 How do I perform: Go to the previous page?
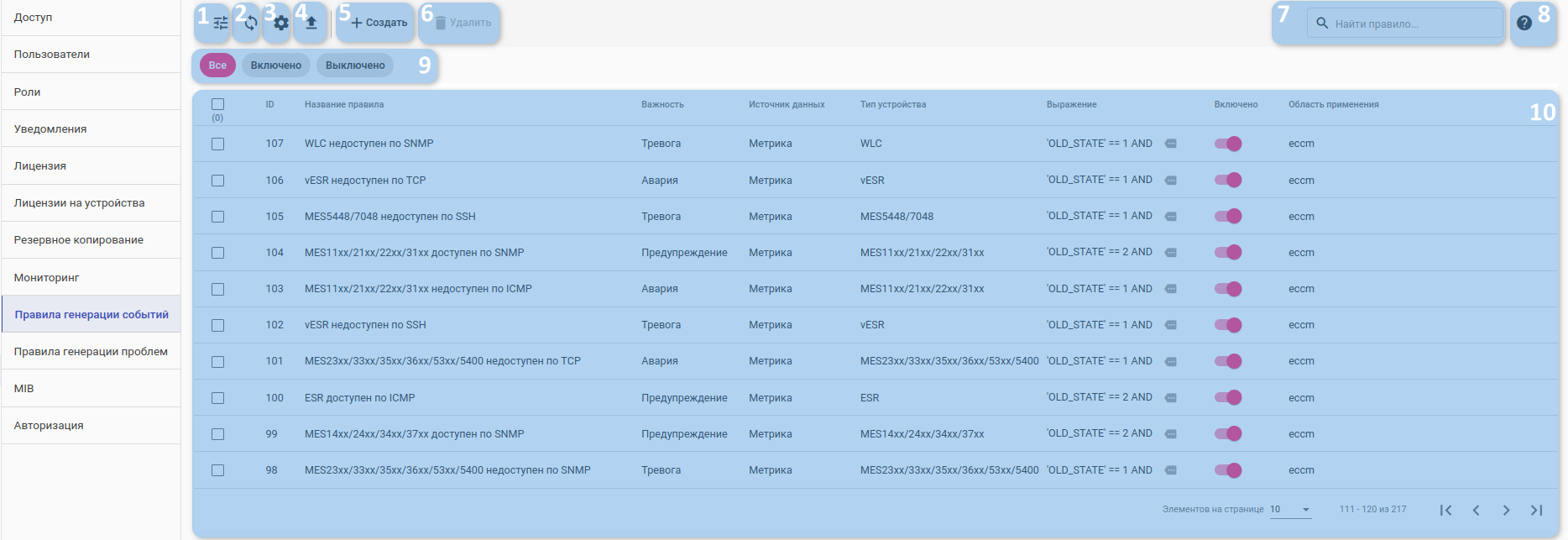[x=1476, y=510]
